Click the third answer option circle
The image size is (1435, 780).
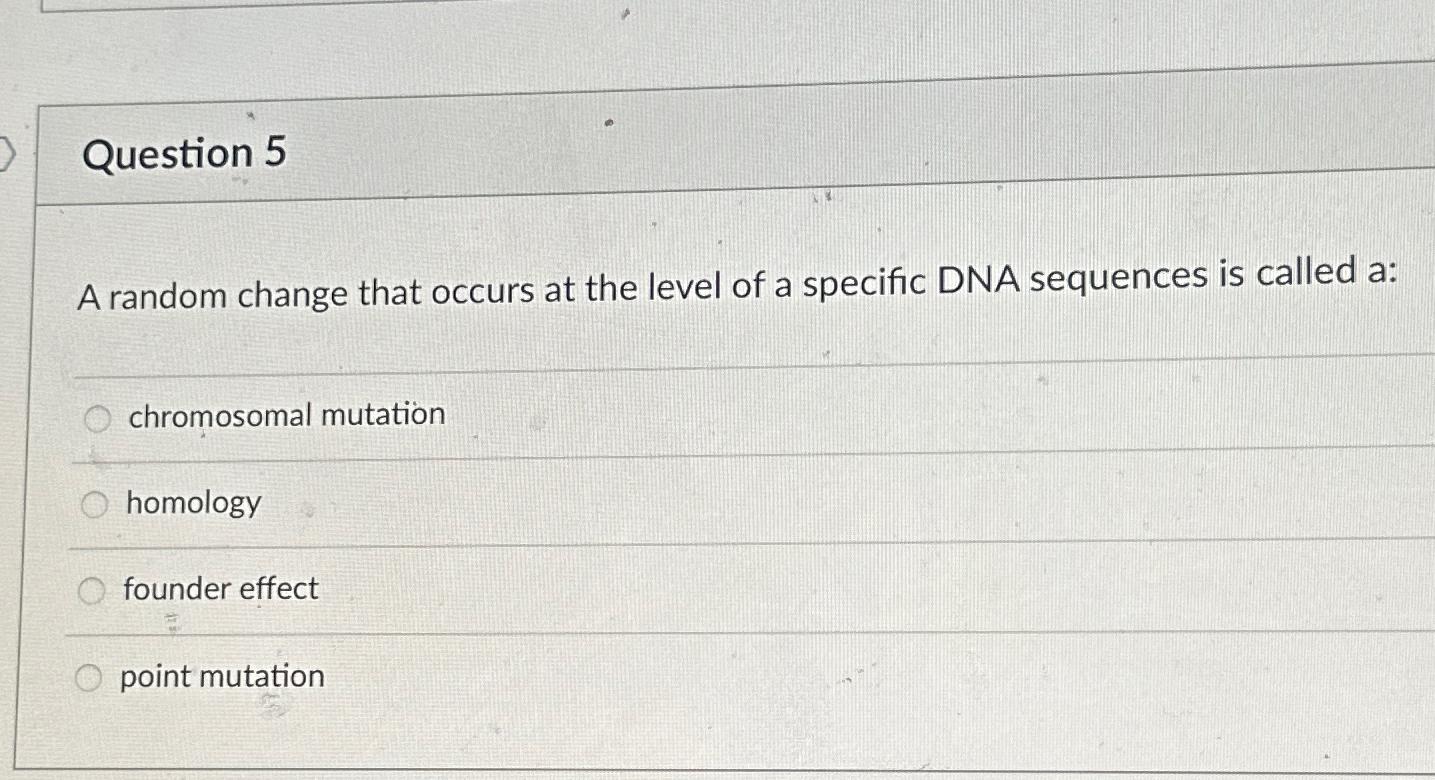(94, 591)
